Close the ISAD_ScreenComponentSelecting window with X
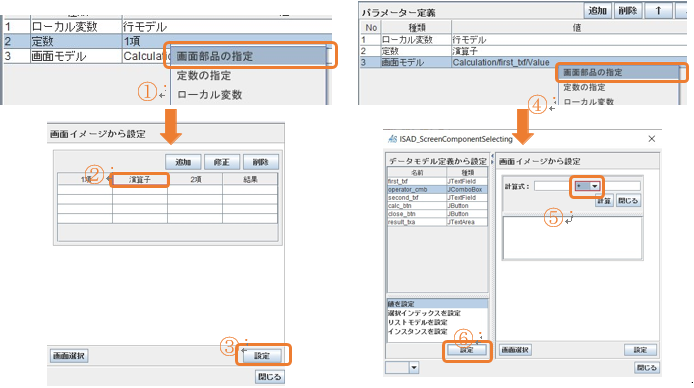Image resolution: width=694 pixels, height=388 pixels. point(652,139)
